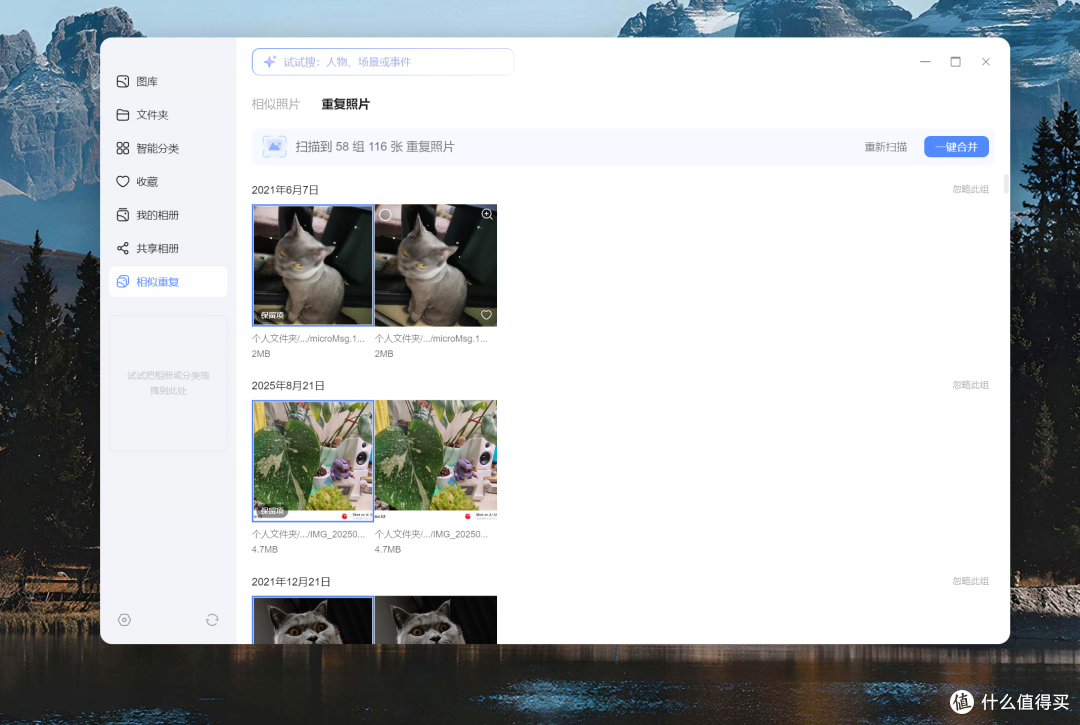Viewport: 1080px width, 725px height.
Task: Focus the 试试搜 search field
Action: click(x=383, y=62)
